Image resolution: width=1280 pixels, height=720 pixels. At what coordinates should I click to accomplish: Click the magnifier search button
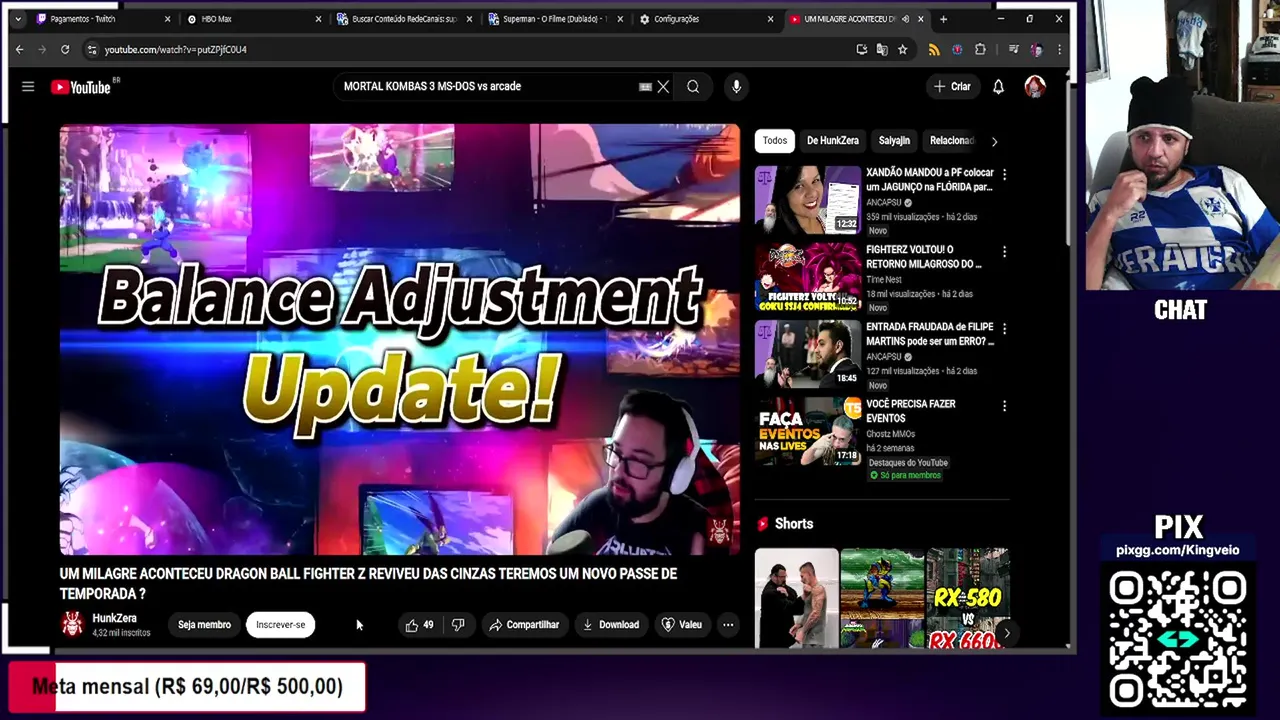pos(693,87)
